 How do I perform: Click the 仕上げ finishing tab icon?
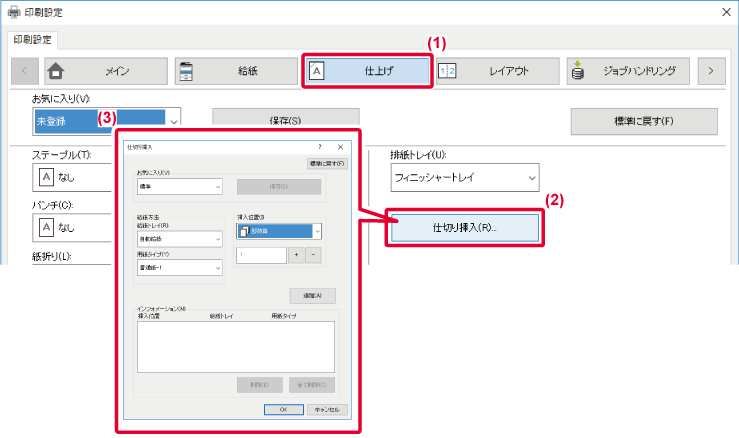pyautogui.click(x=317, y=71)
